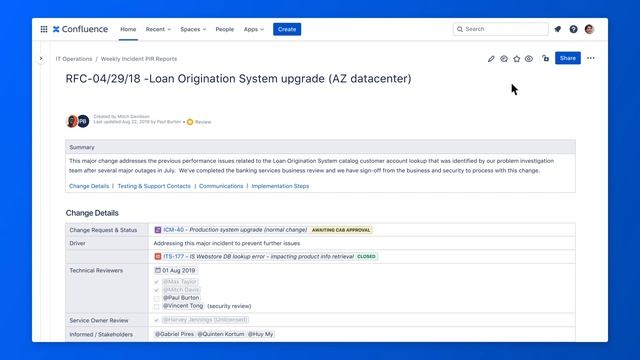
Task: Click the pencil edit page icon
Action: [491, 59]
